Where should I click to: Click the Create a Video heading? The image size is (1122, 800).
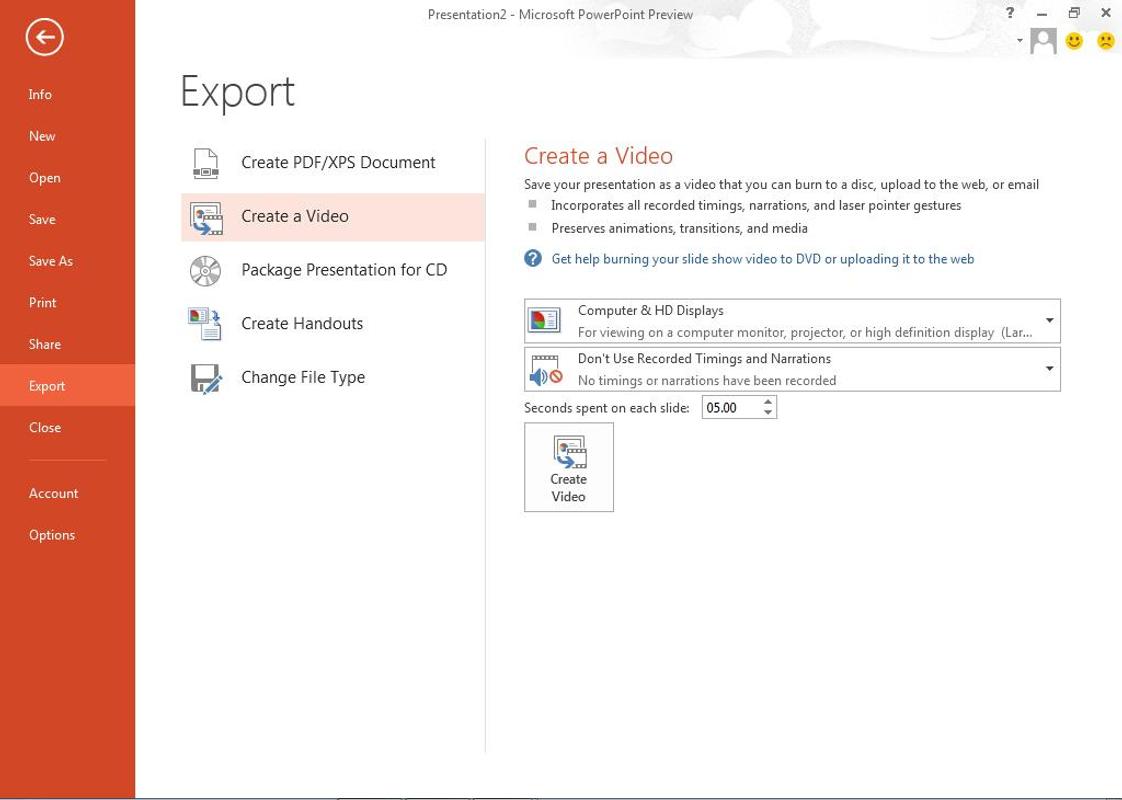[598, 156]
